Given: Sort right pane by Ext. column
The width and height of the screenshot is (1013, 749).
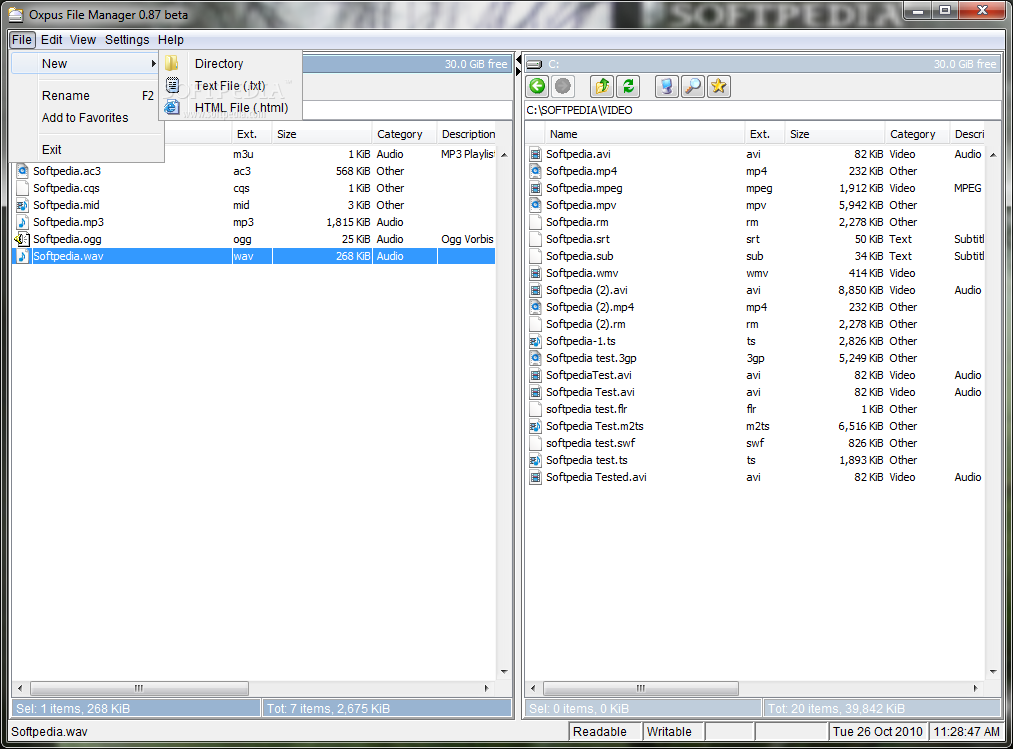Looking at the screenshot, I should pos(764,134).
